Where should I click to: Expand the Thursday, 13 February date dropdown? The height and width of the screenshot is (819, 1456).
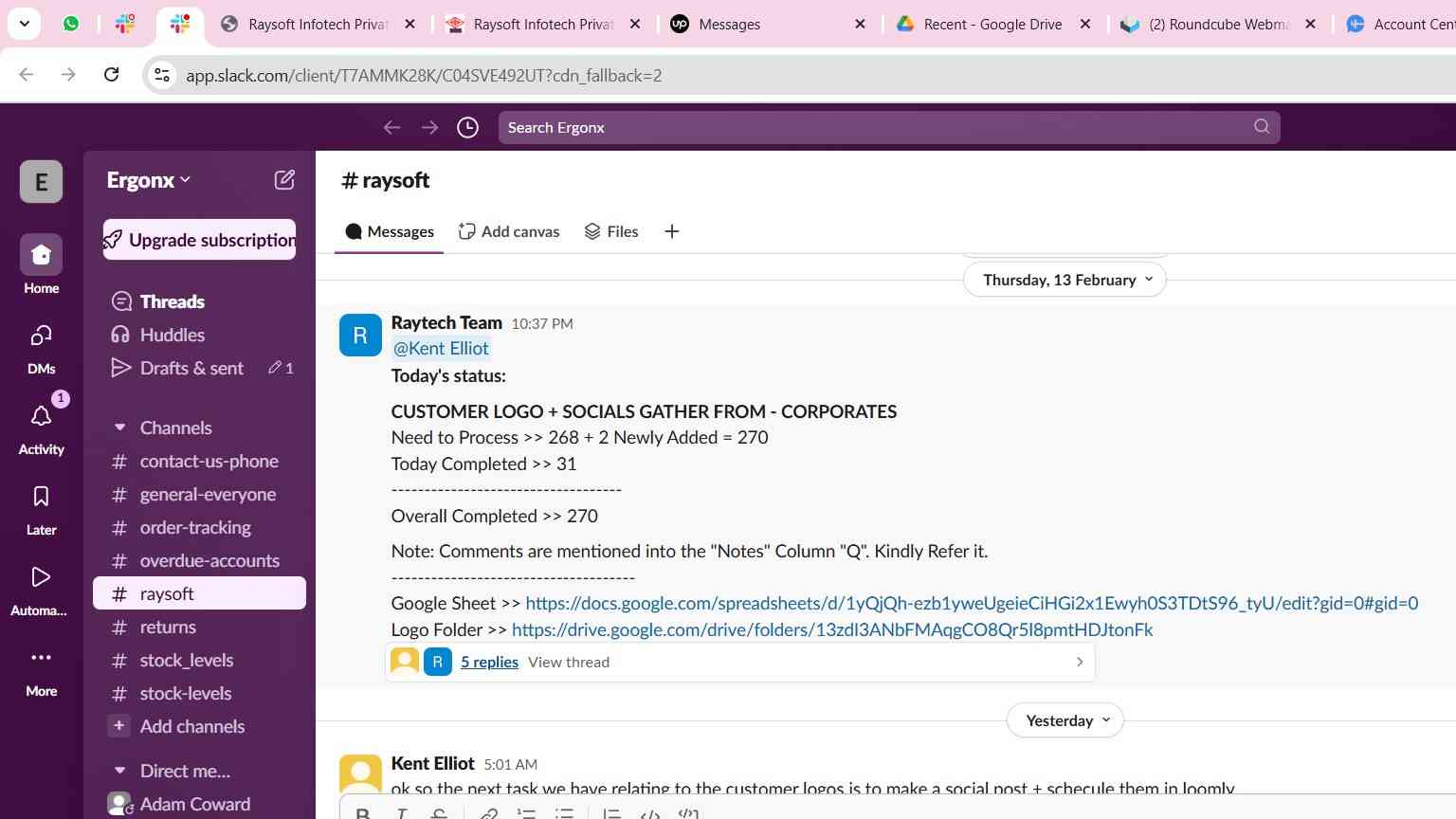(x=1065, y=280)
